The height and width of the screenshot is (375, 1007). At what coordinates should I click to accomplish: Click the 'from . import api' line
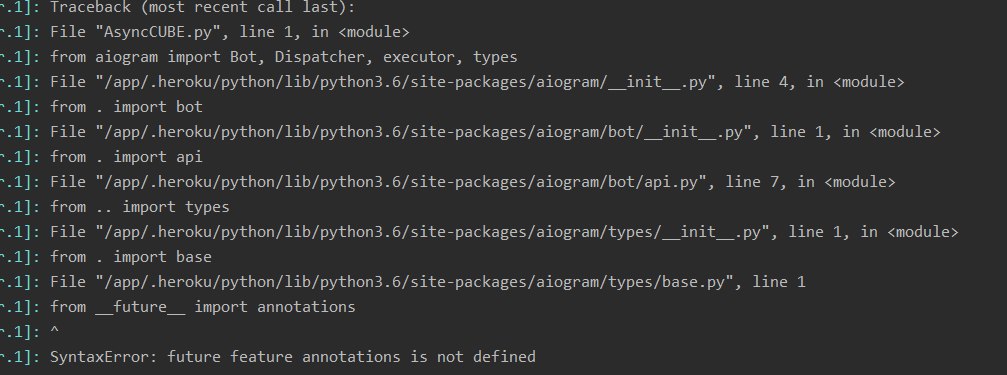tap(126, 157)
